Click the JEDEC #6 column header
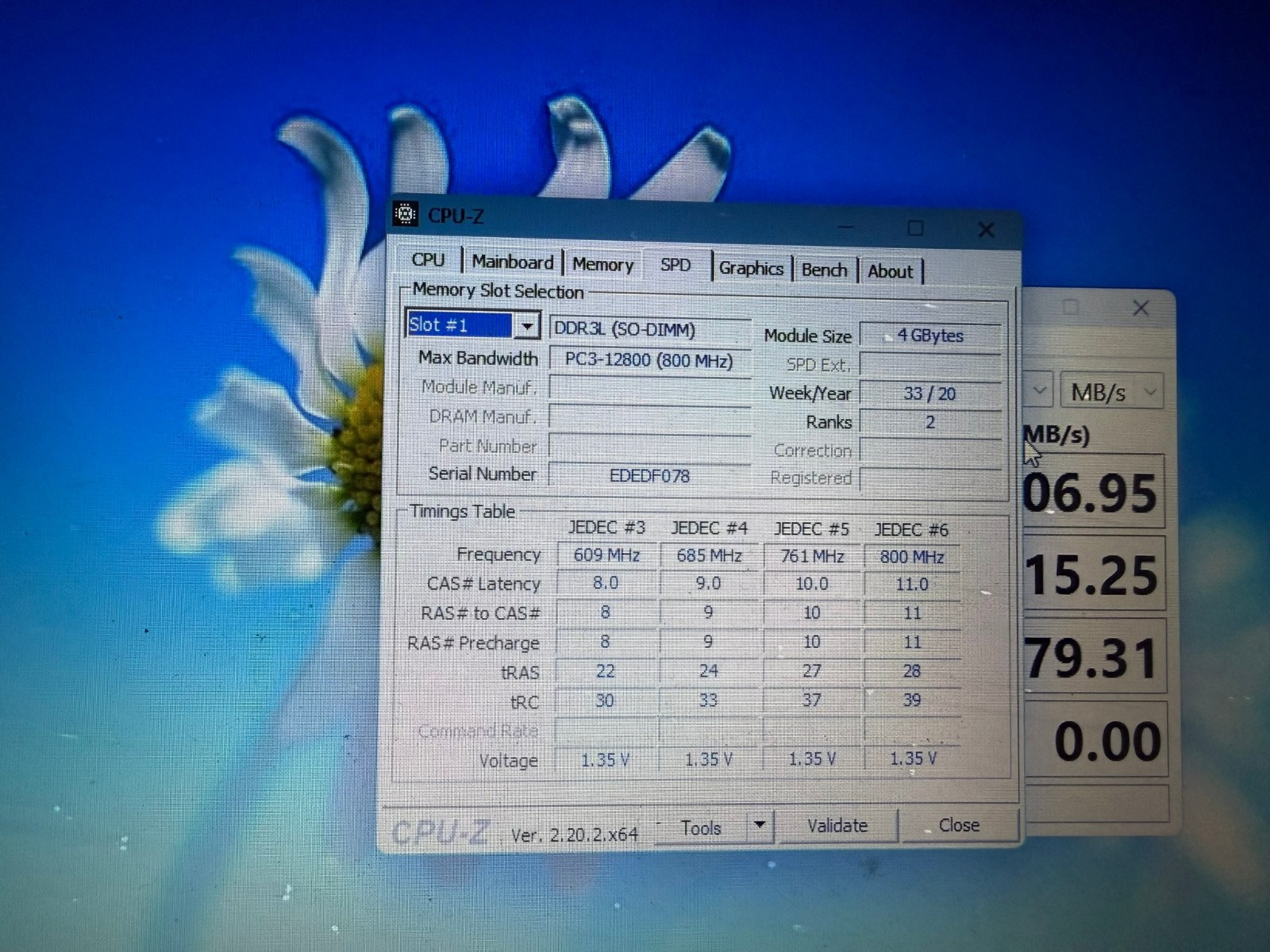 coord(911,530)
